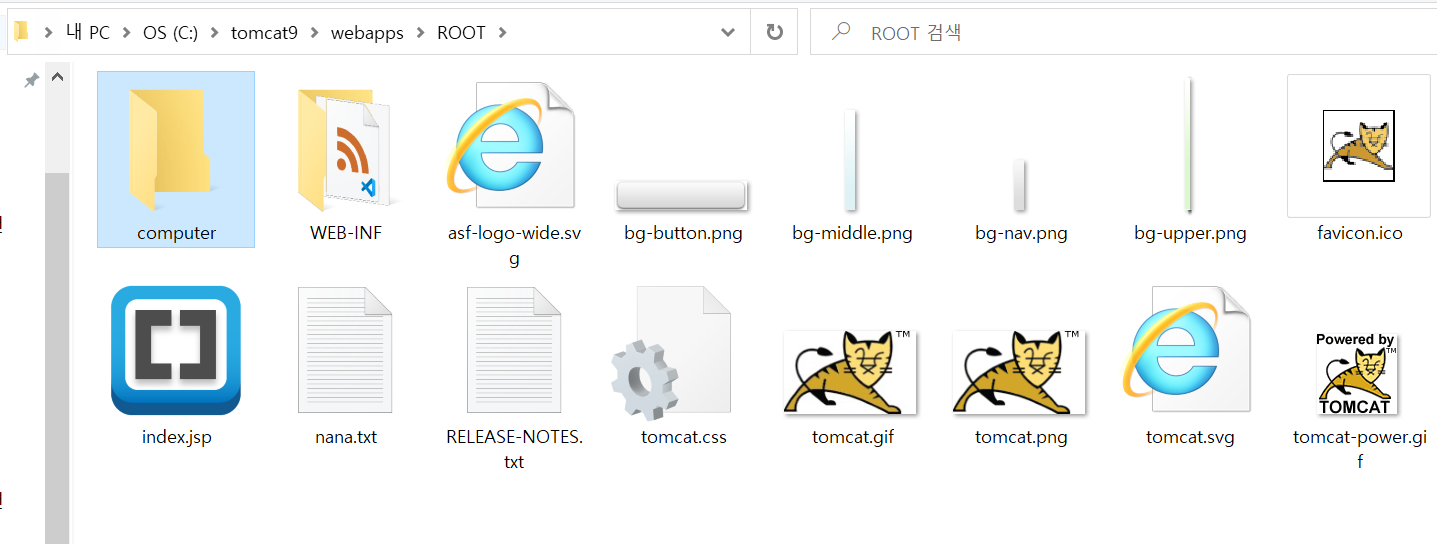Click the navigation pane scroll-up arrow
The height and width of the screenshot is (544, 1437).
(x=57, y=78)
